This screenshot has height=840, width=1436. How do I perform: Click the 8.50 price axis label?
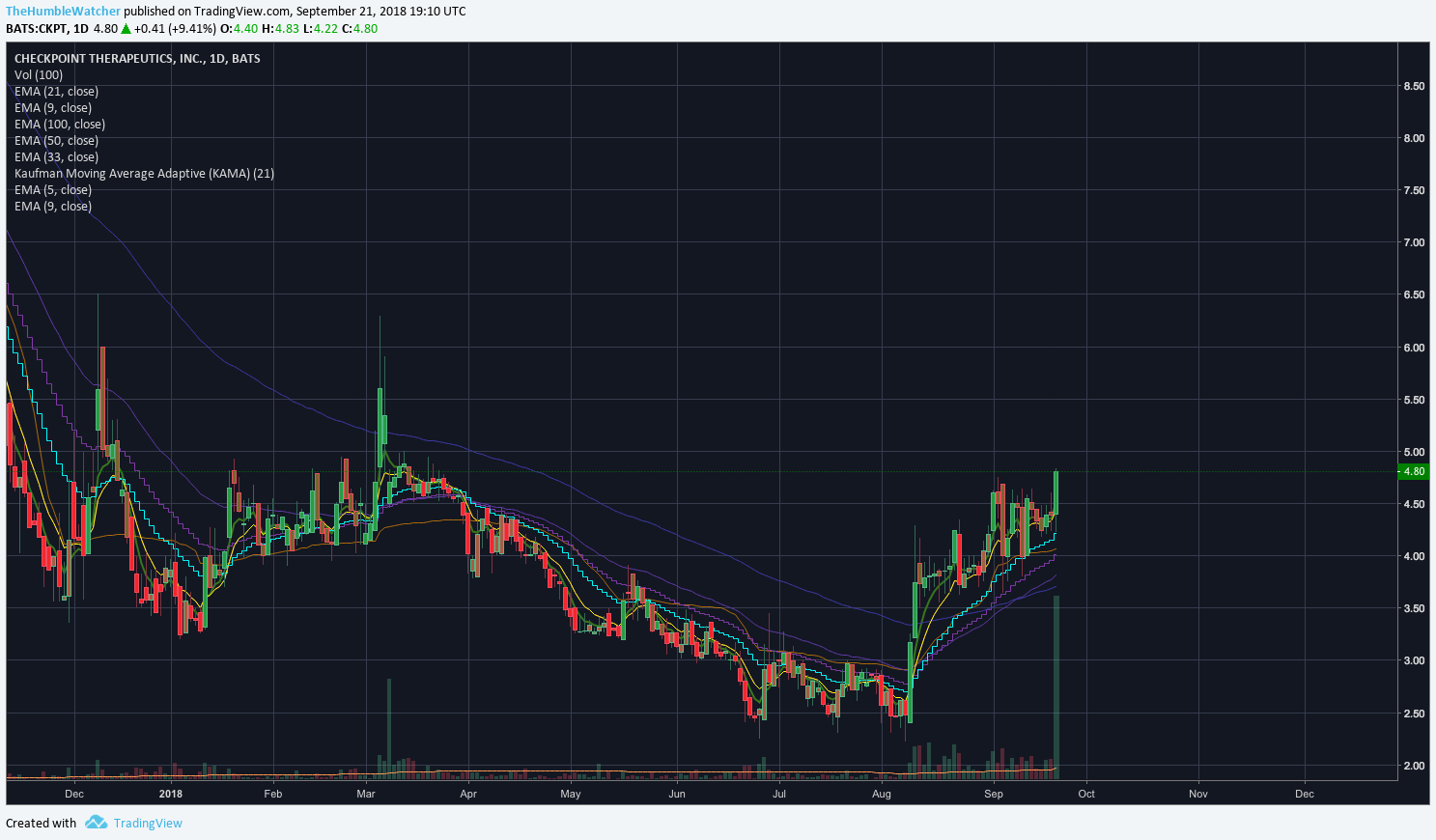(x=1414, y=86)
